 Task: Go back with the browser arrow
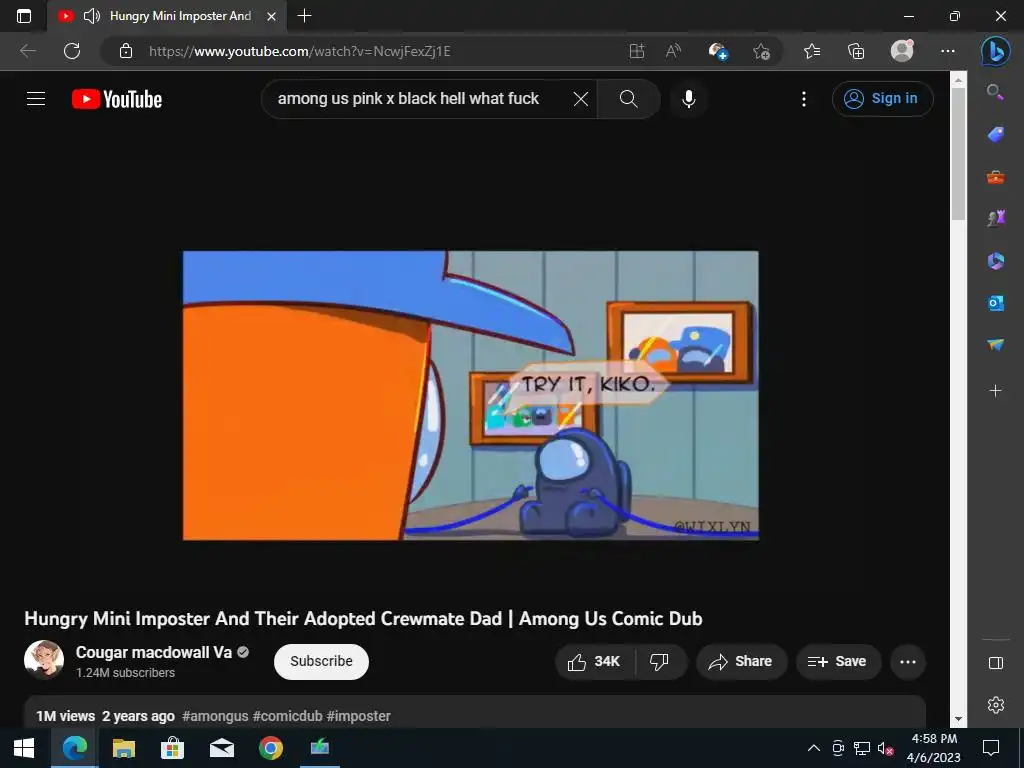pos(27,51)
